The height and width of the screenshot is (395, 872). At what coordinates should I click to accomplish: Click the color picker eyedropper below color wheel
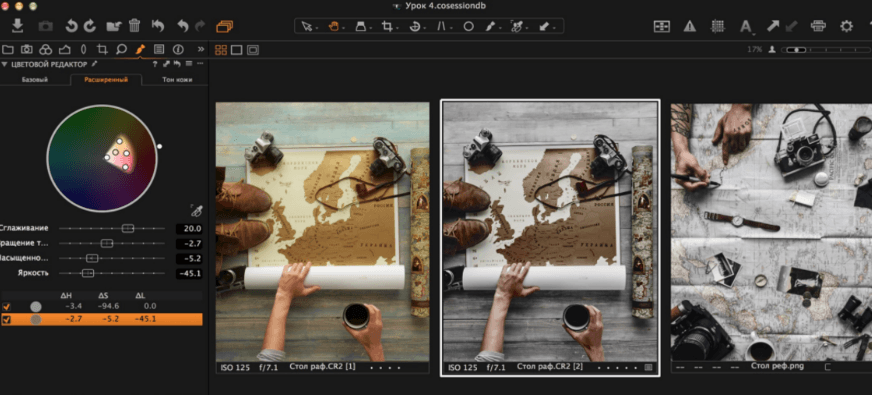[x=196, y=211]
